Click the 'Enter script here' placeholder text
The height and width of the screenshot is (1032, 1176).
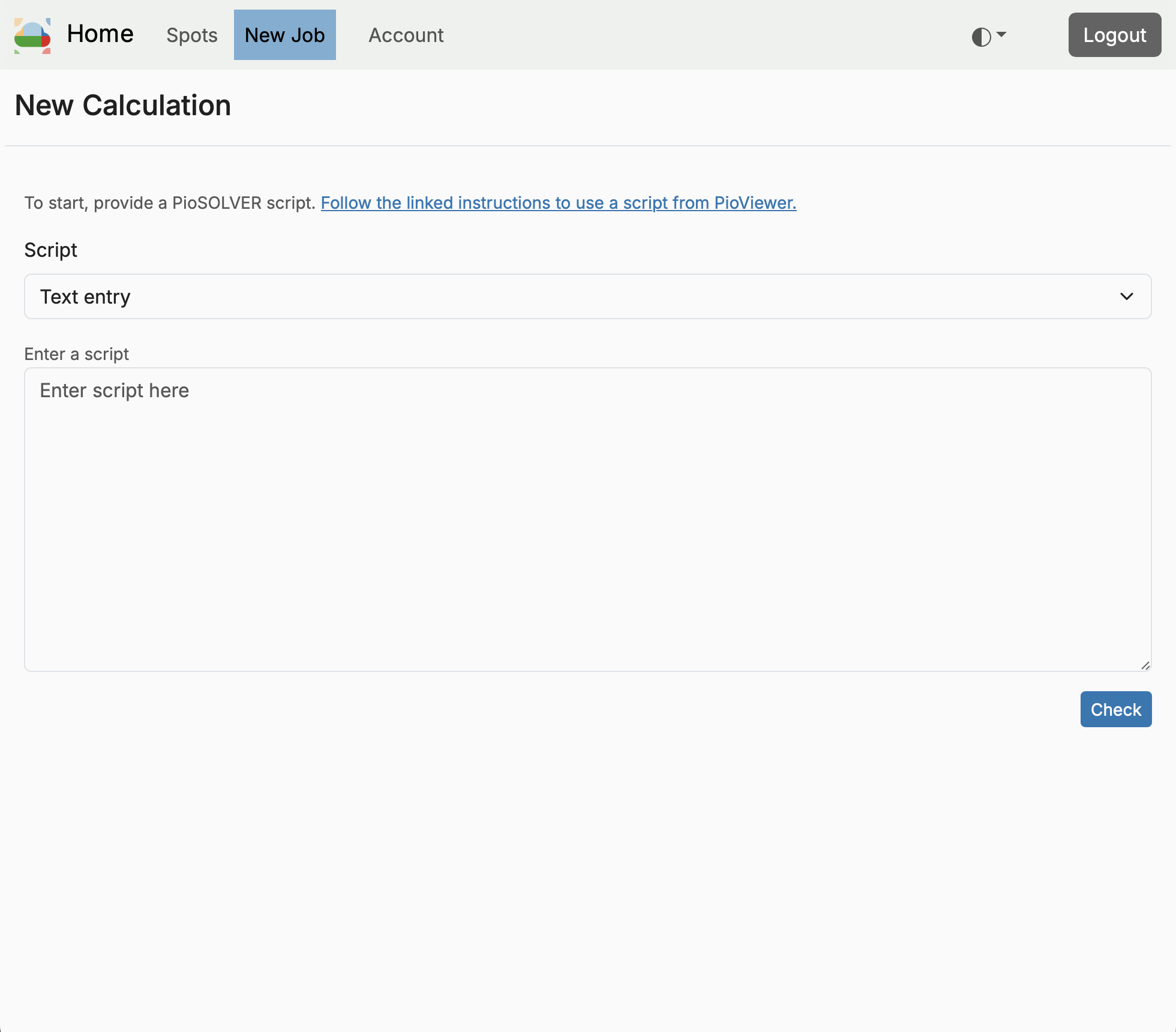coord(114,391)
